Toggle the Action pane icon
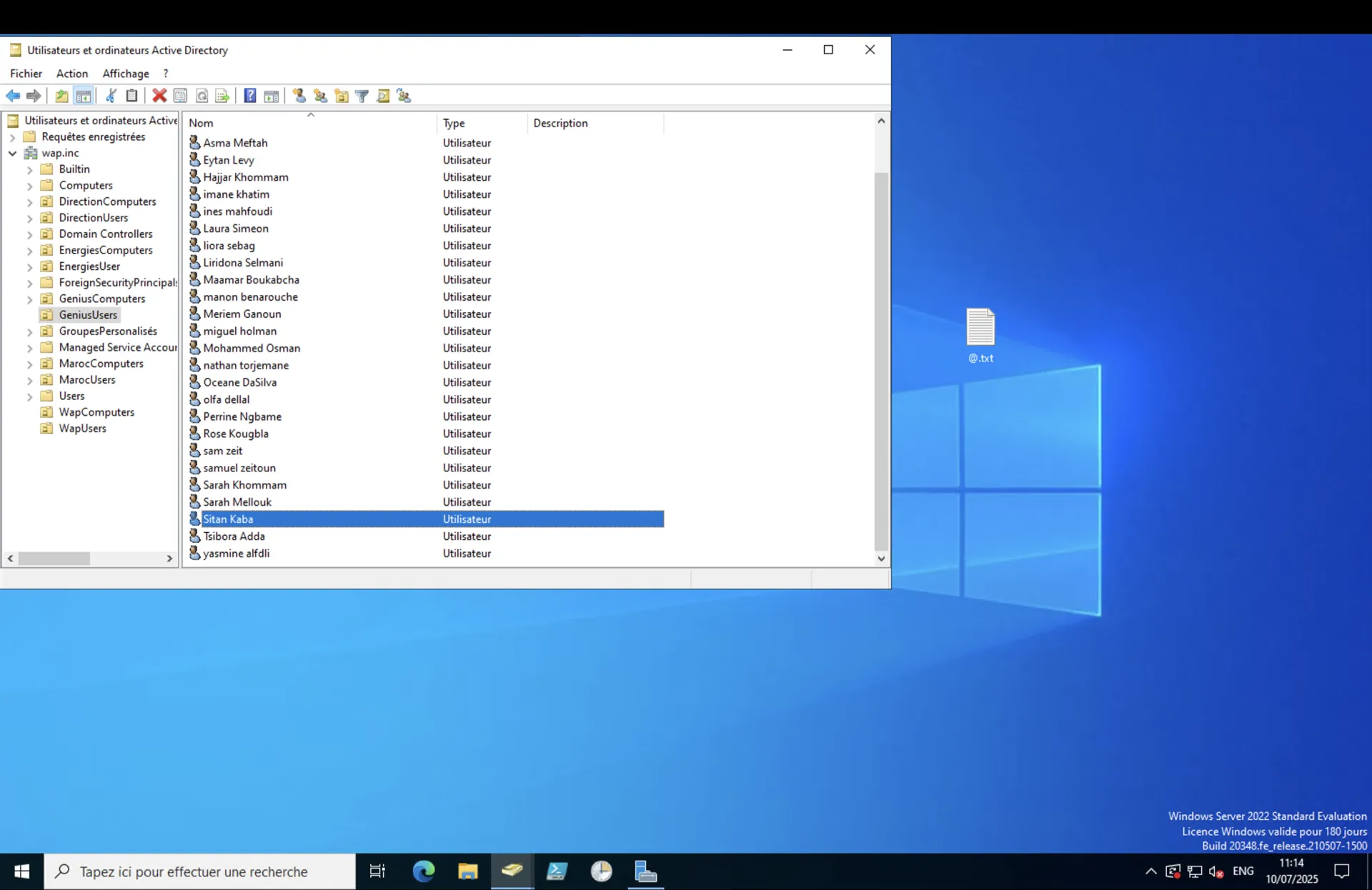The image size is (1372, 890). pyautogui.click(x=271, y=96)
